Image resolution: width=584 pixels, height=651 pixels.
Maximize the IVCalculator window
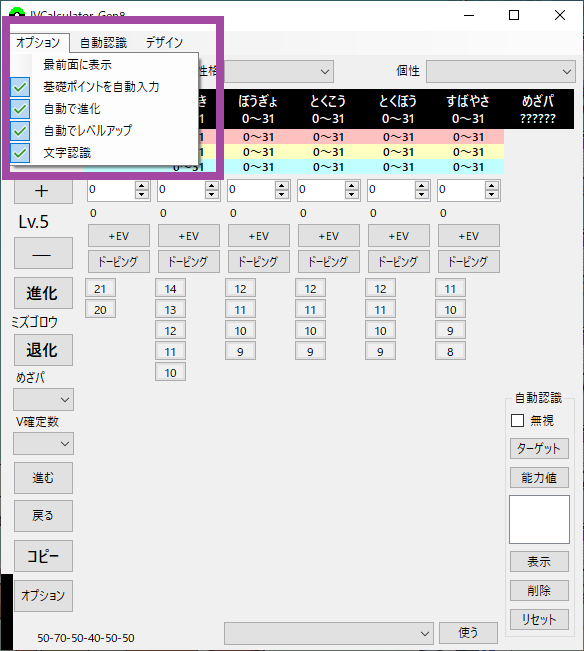tap(514, 15)
